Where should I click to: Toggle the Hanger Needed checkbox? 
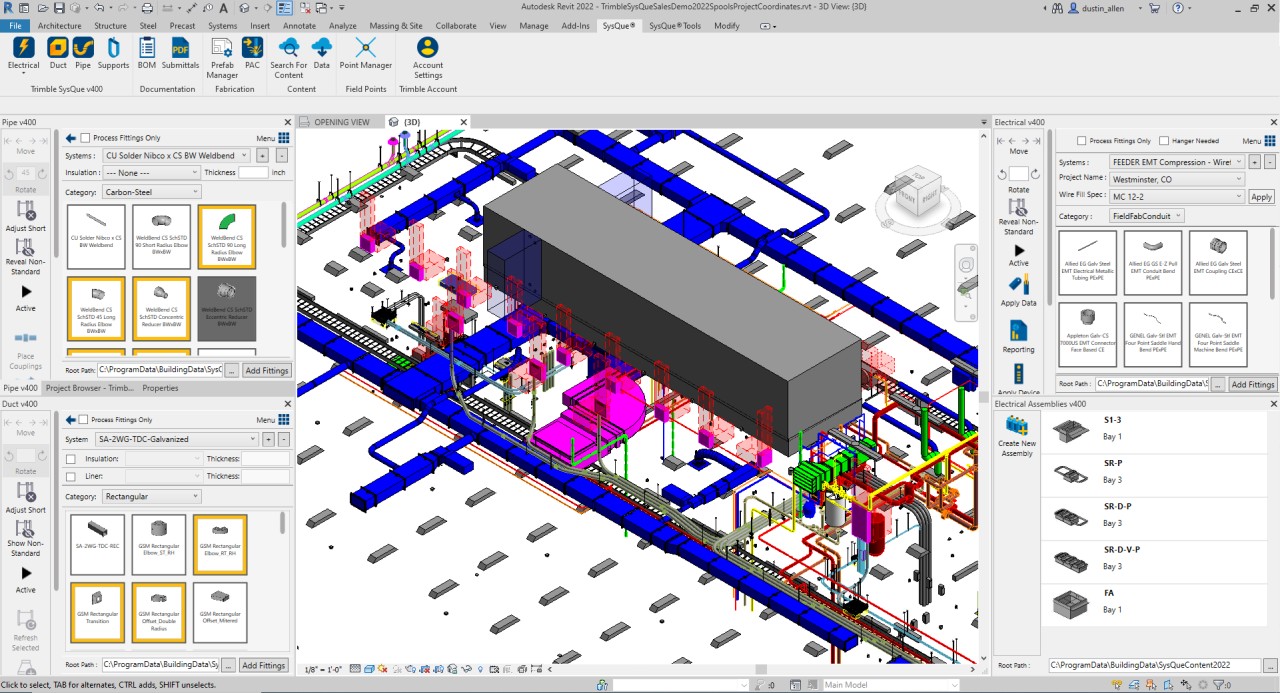1164,141
